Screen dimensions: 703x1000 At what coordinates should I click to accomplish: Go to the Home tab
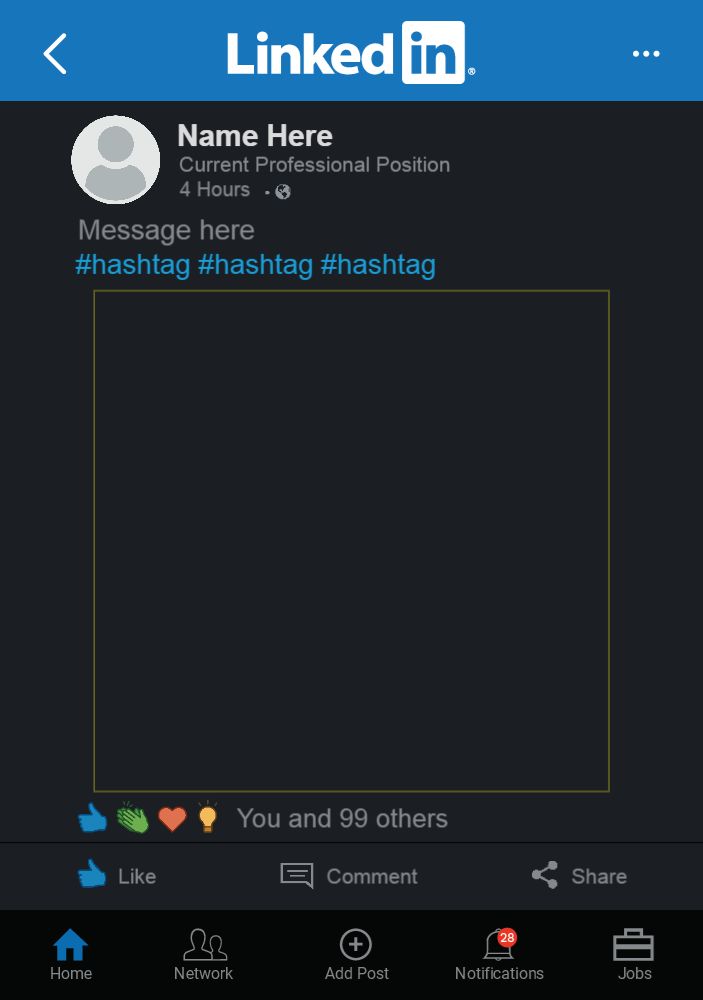pyautogui.click(x=71, y=955)
